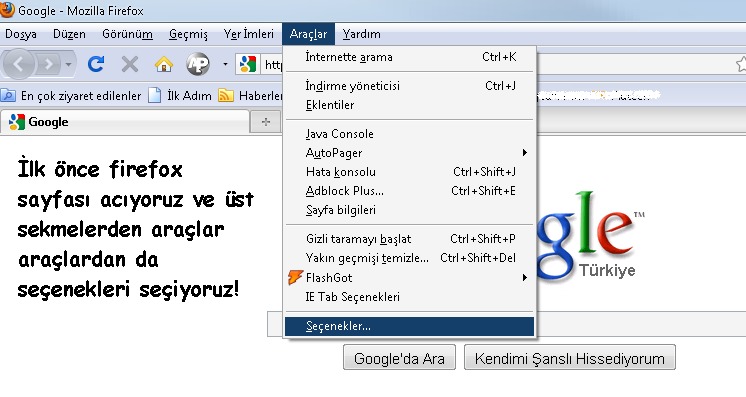Expand the AutoPager submenu
This screenshot has width=746, height=397.
[x=410, y=153]
